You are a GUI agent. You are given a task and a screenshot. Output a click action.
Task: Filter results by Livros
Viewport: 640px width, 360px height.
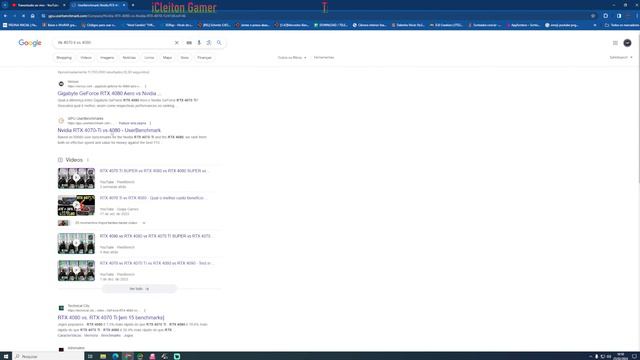[x=149, y=58]
